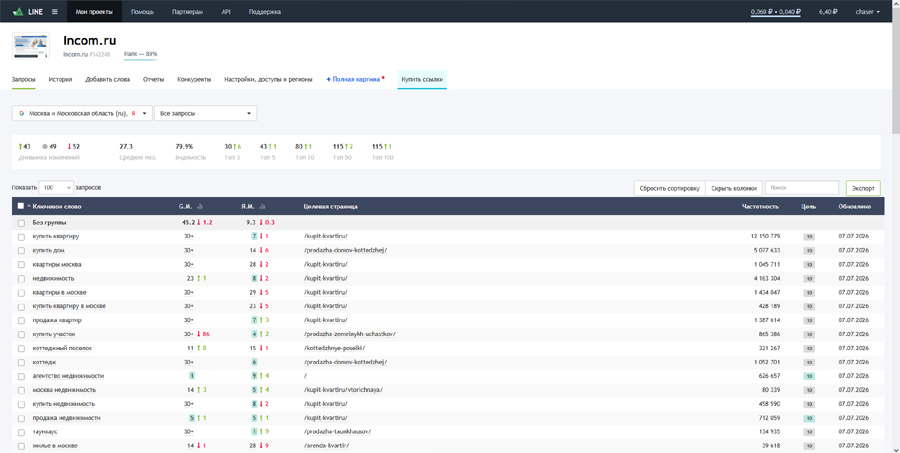900x453 pixels.
Task: Open the Партнерам menu item
Action: tap(187, 11)
